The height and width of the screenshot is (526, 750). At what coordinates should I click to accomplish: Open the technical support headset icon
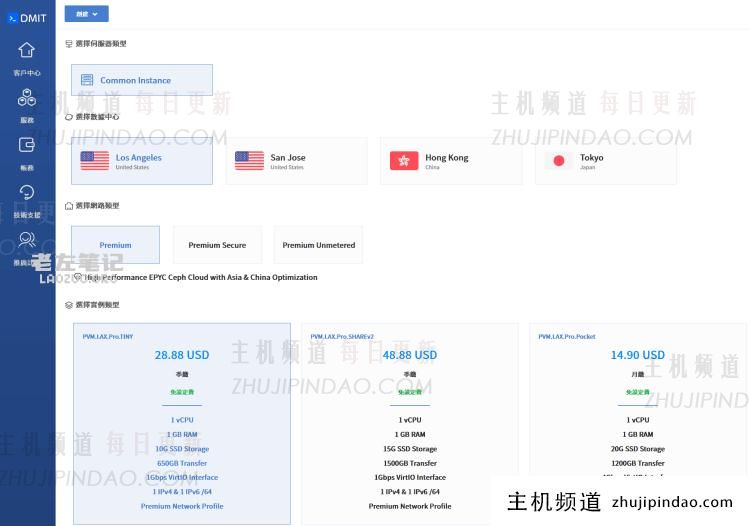[26, 192]
